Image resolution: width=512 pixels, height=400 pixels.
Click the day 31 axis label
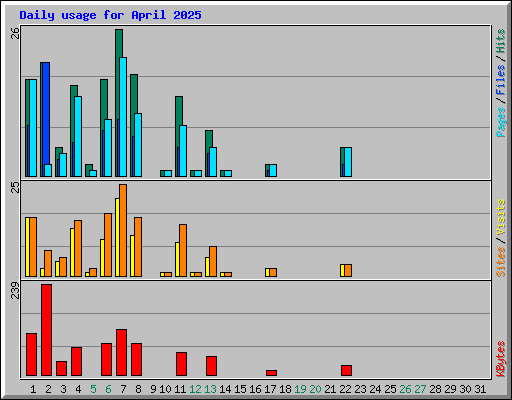pyautogui.click(x=480, y=389)
